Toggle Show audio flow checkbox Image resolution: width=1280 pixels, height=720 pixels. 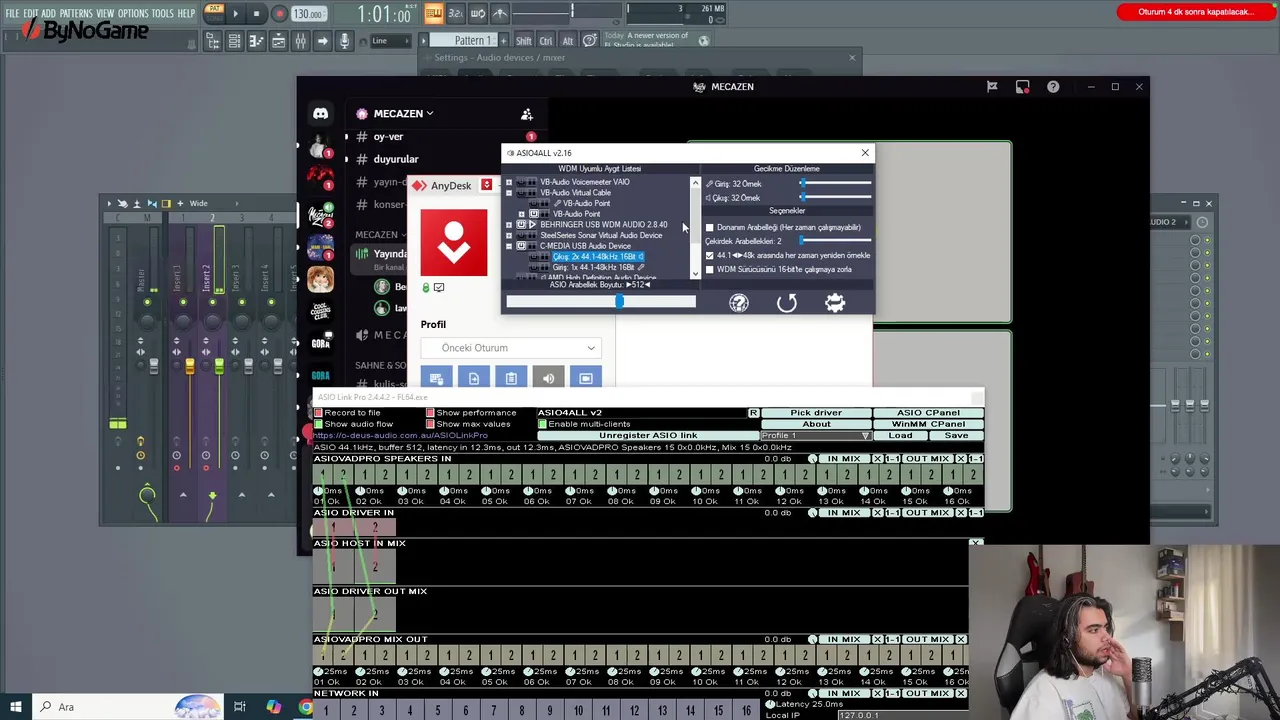click(x=318, y=424)
